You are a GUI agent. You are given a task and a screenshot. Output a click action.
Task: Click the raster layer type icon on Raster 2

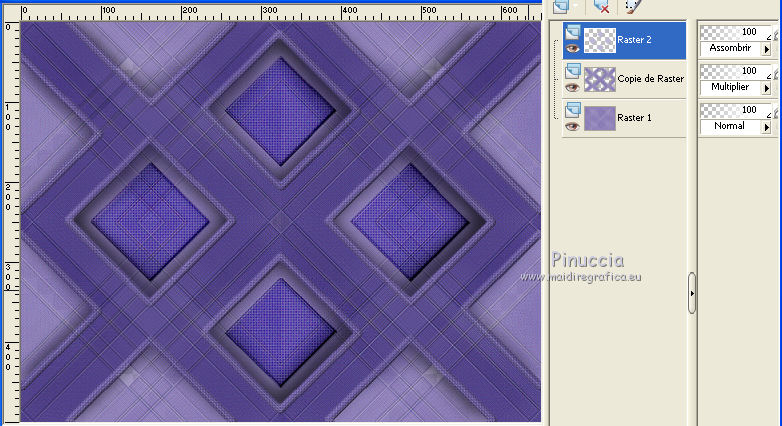coord(572,32)
